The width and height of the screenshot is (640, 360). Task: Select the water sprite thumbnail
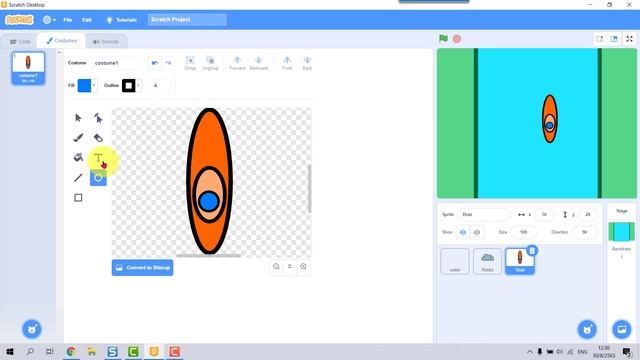pos(455,261)
